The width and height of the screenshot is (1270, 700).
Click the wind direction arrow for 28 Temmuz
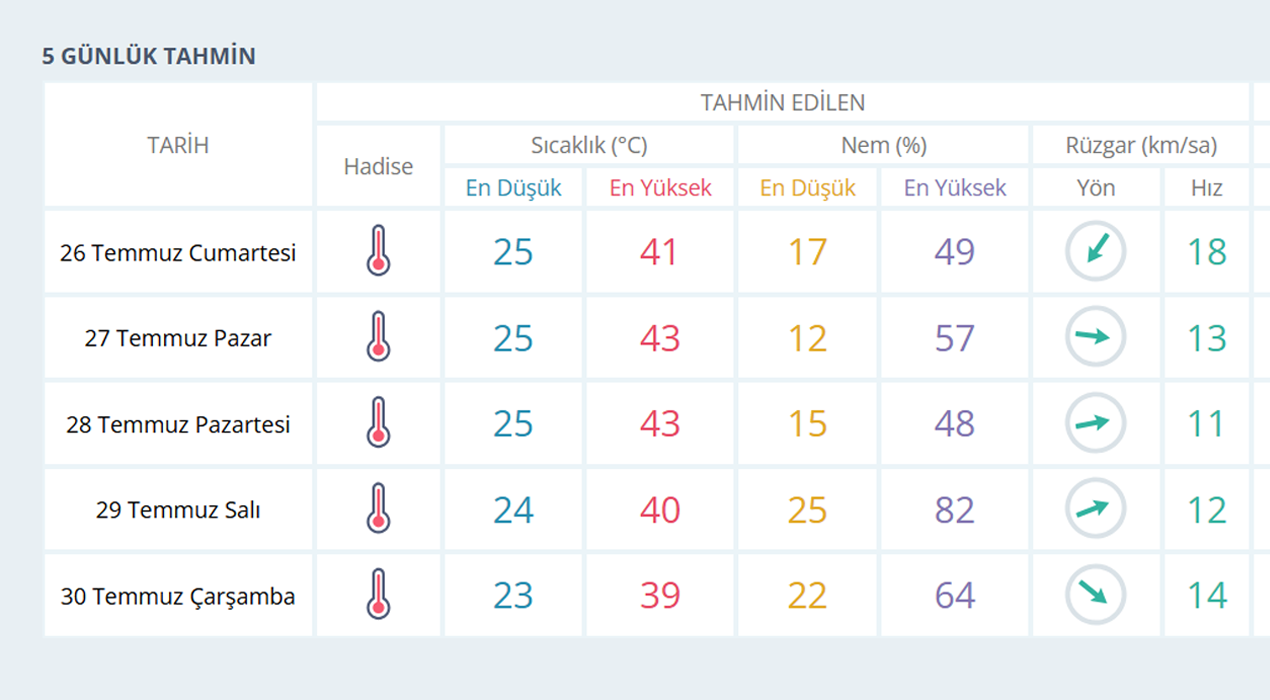pyautogui.click(x=1096, y=424)
